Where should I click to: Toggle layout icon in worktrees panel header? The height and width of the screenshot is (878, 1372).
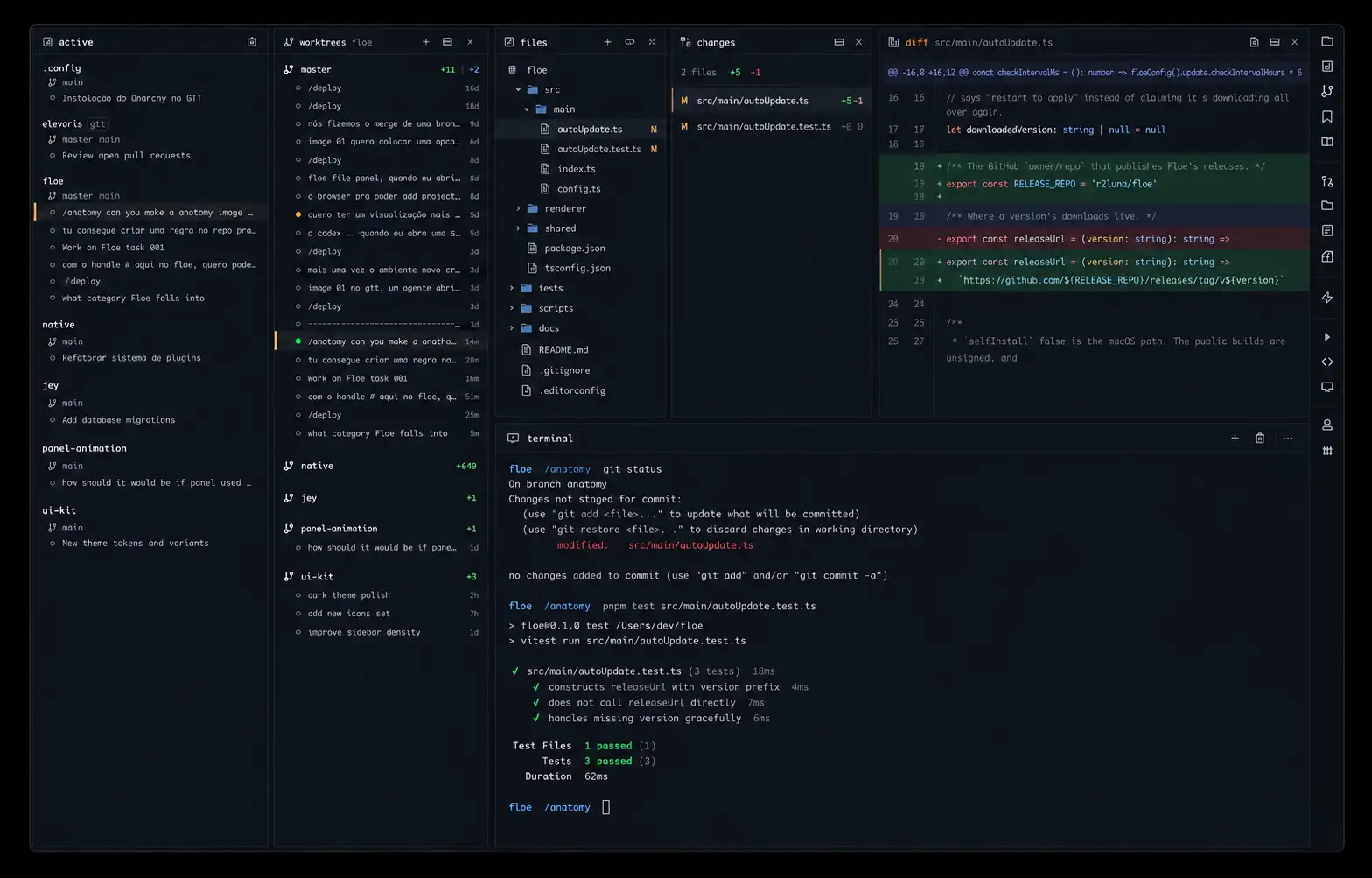[x=447, y=42]
